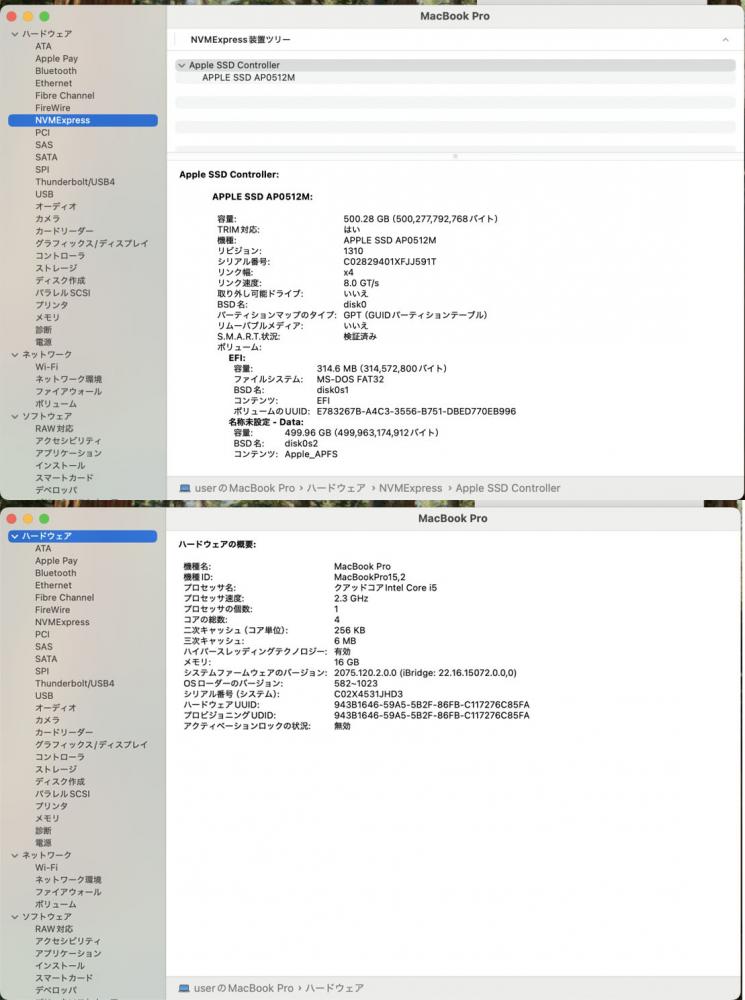Select USB in top window sidebar
The height and width of the screenshot is (1000, 745).
(x=45, y=194)
